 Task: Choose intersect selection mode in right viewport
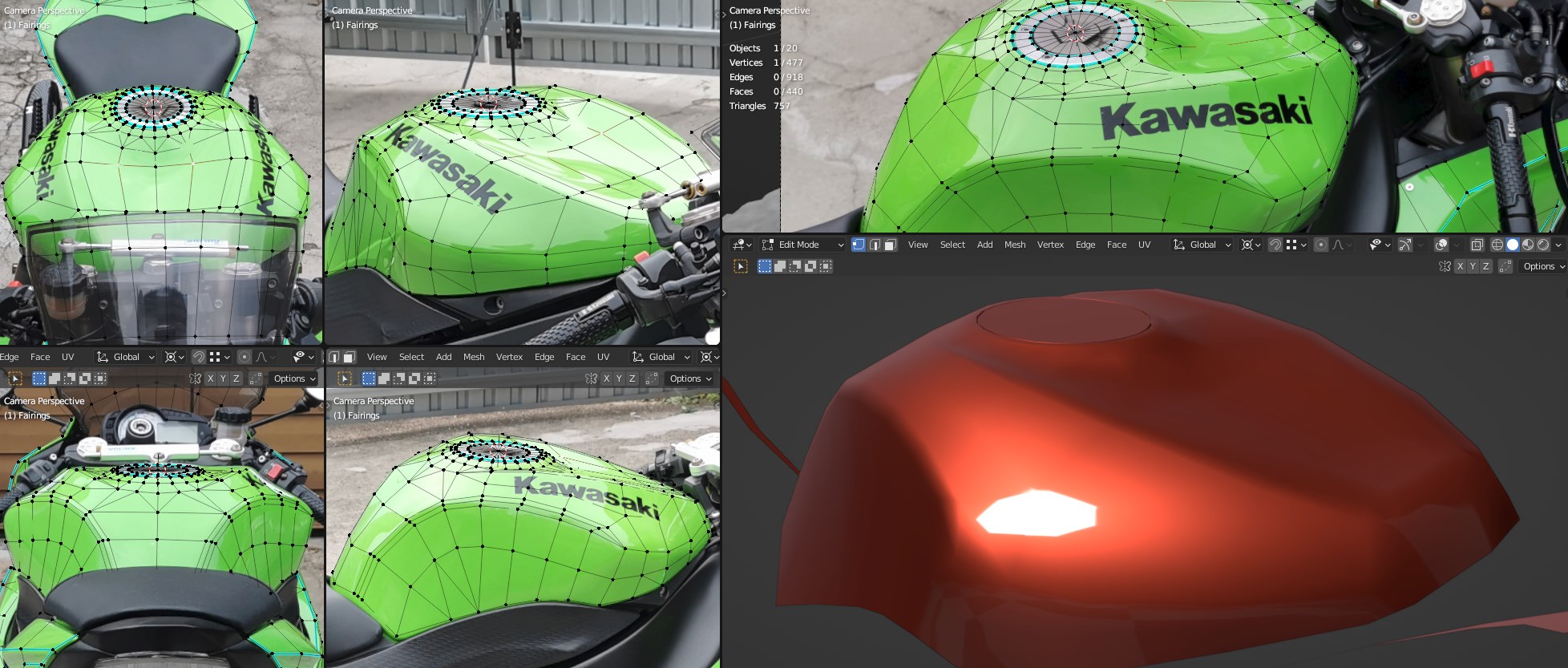pos(826,266)
